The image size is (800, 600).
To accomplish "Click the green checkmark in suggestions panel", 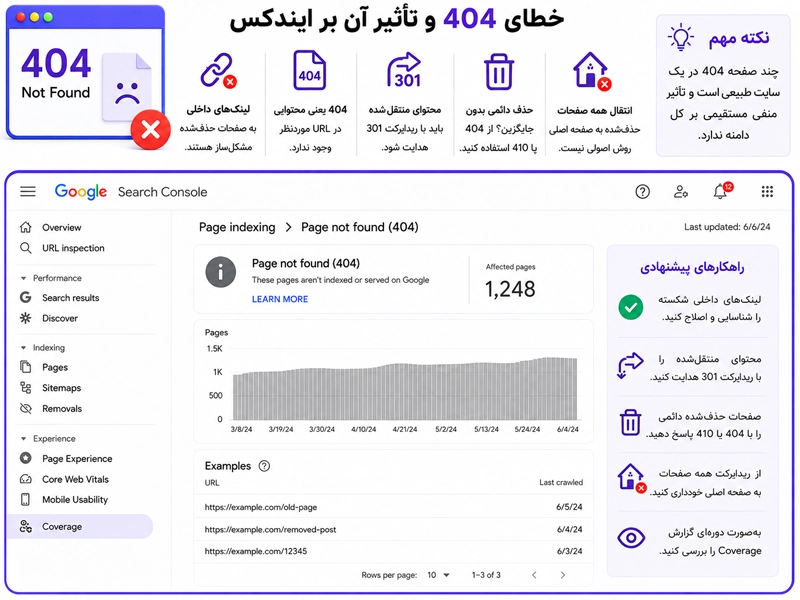I will coord(631,308).
